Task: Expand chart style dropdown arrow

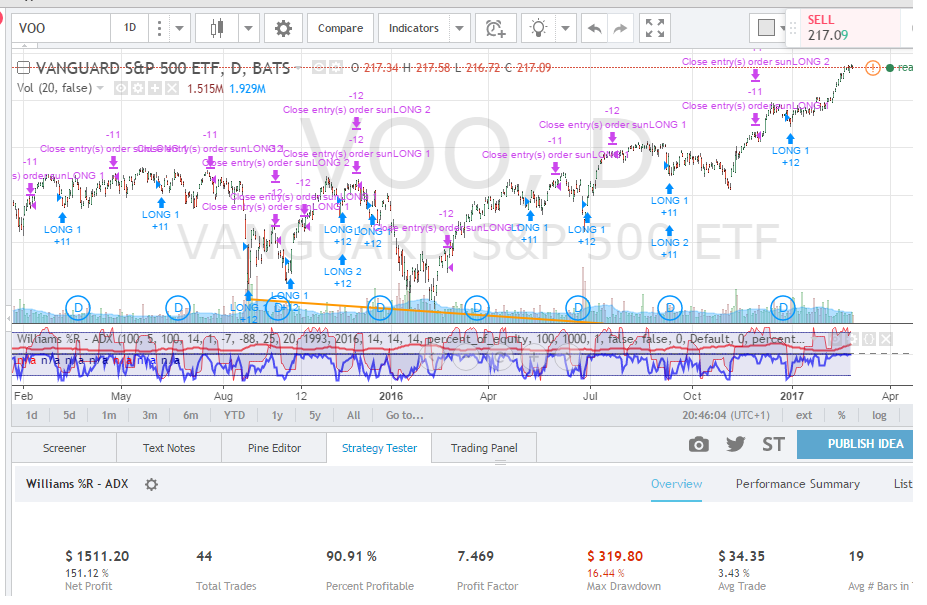Action: pos(248,28)
